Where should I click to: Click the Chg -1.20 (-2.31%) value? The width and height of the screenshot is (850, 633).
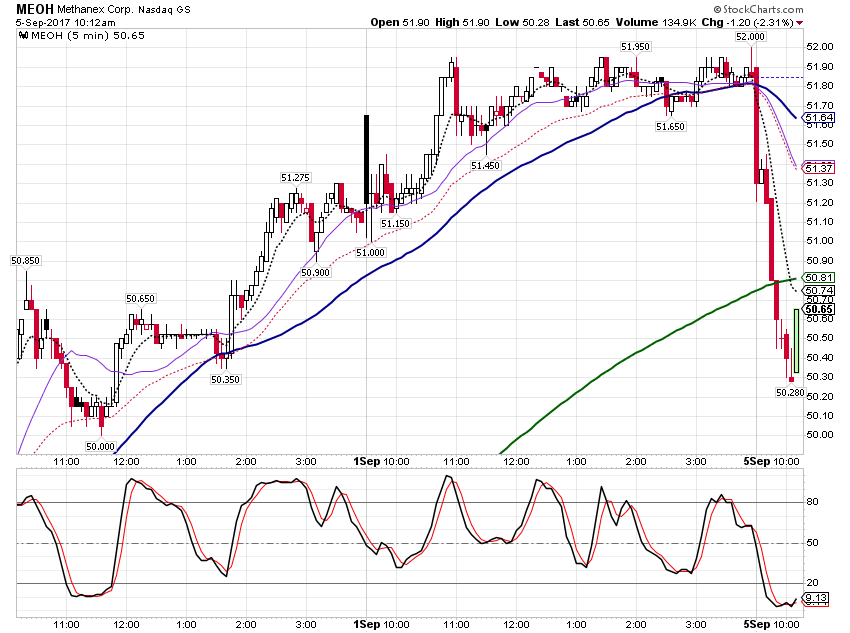click(x=748, y=23)
